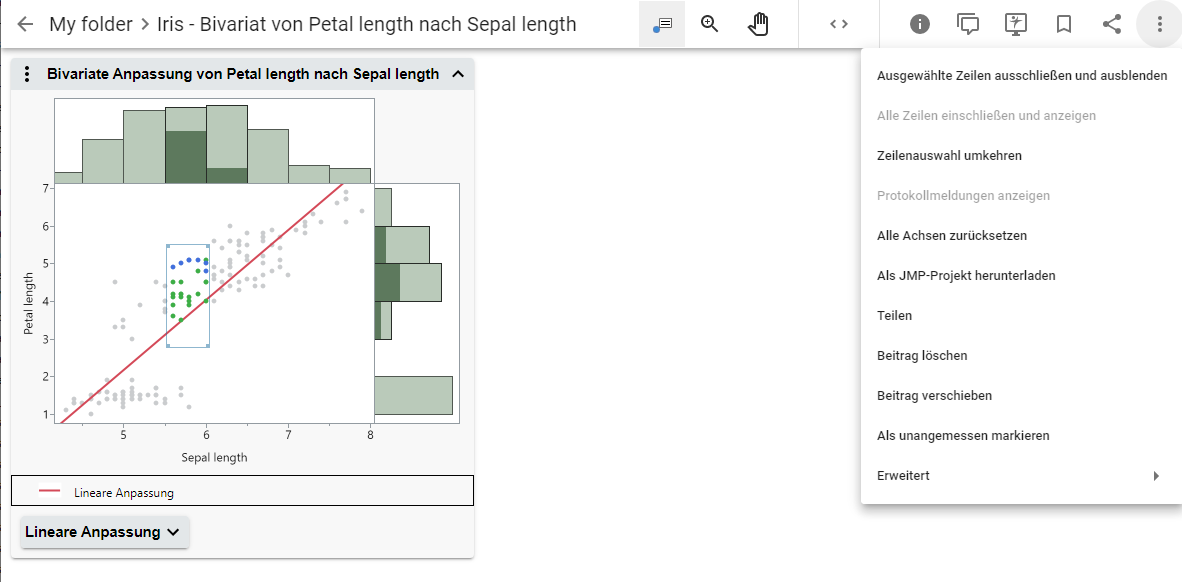
Task: Select Als JMP-Projekt herunterladen
Action: (x=966, y=276)
